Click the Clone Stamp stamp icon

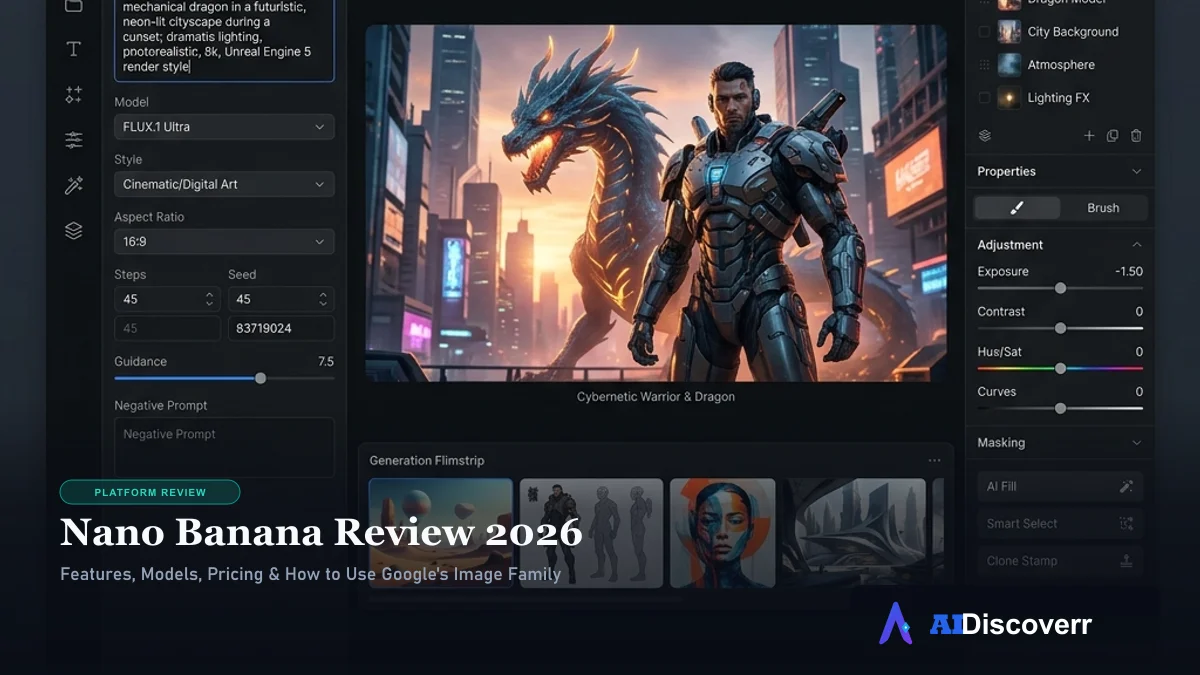tap(1126, 561)
